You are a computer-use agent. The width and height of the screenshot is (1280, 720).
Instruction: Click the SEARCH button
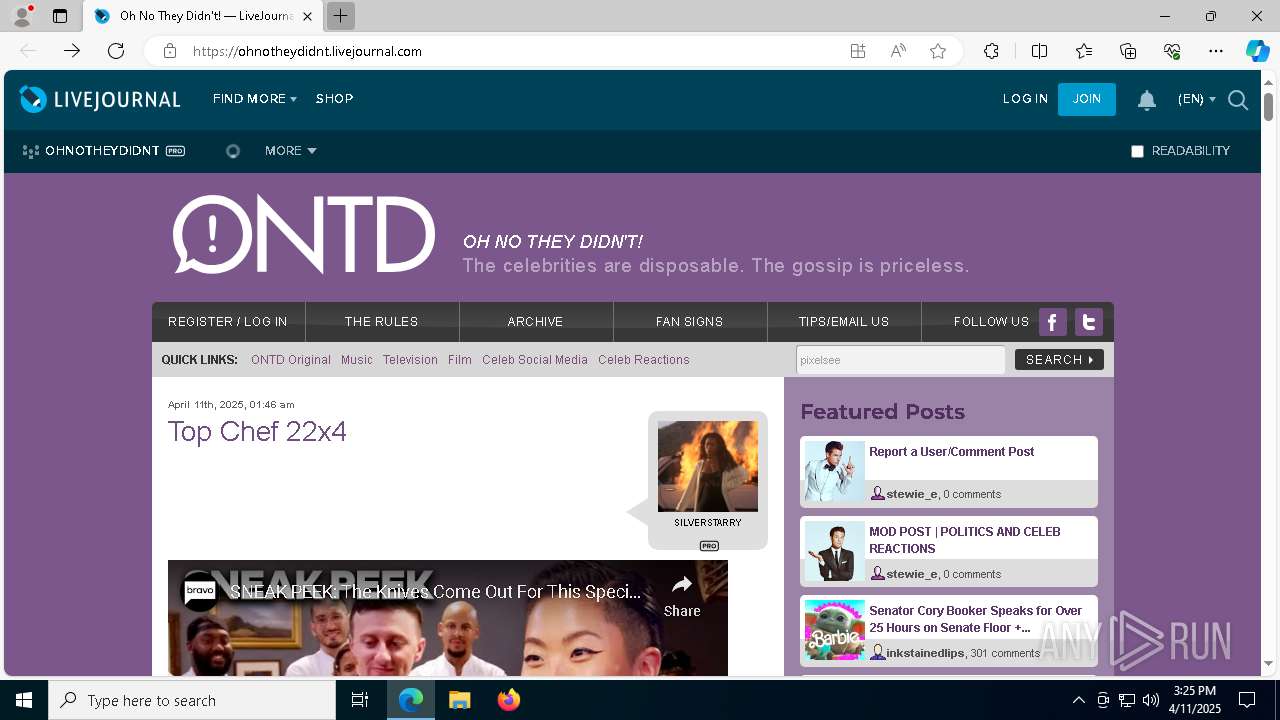[1059, 360]
